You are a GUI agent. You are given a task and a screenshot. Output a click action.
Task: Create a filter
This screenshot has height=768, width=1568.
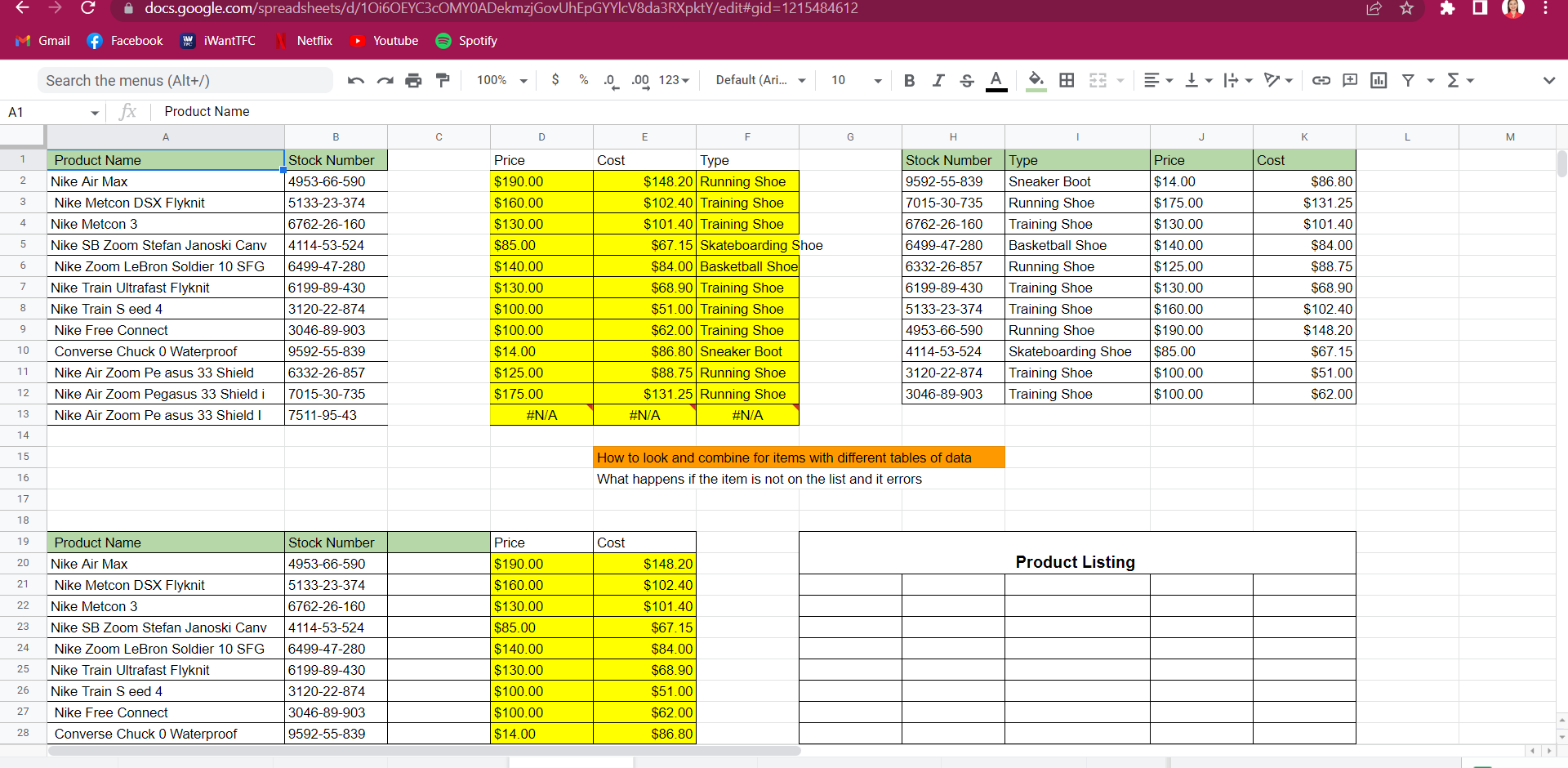point(1408,80)
